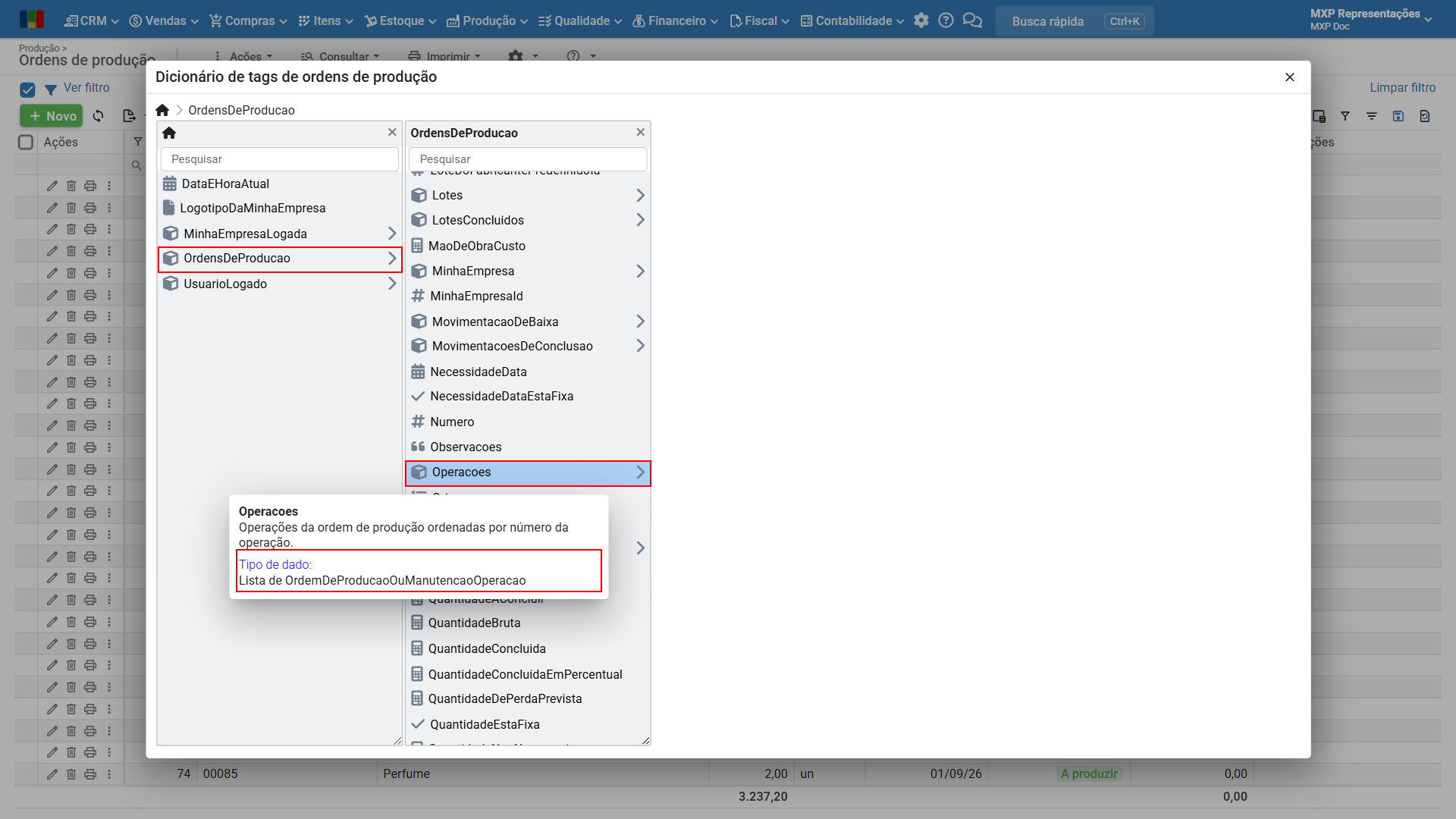Open the help question mark icon

(946, 20)
